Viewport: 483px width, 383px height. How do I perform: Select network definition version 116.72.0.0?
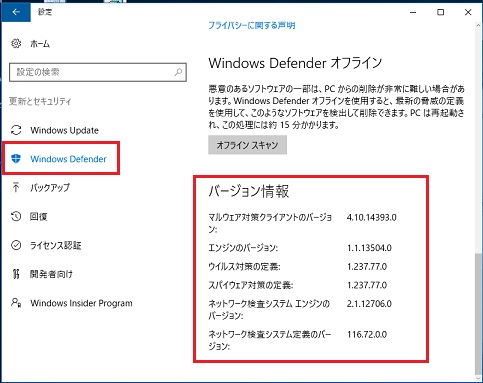(x=367, y=334)
